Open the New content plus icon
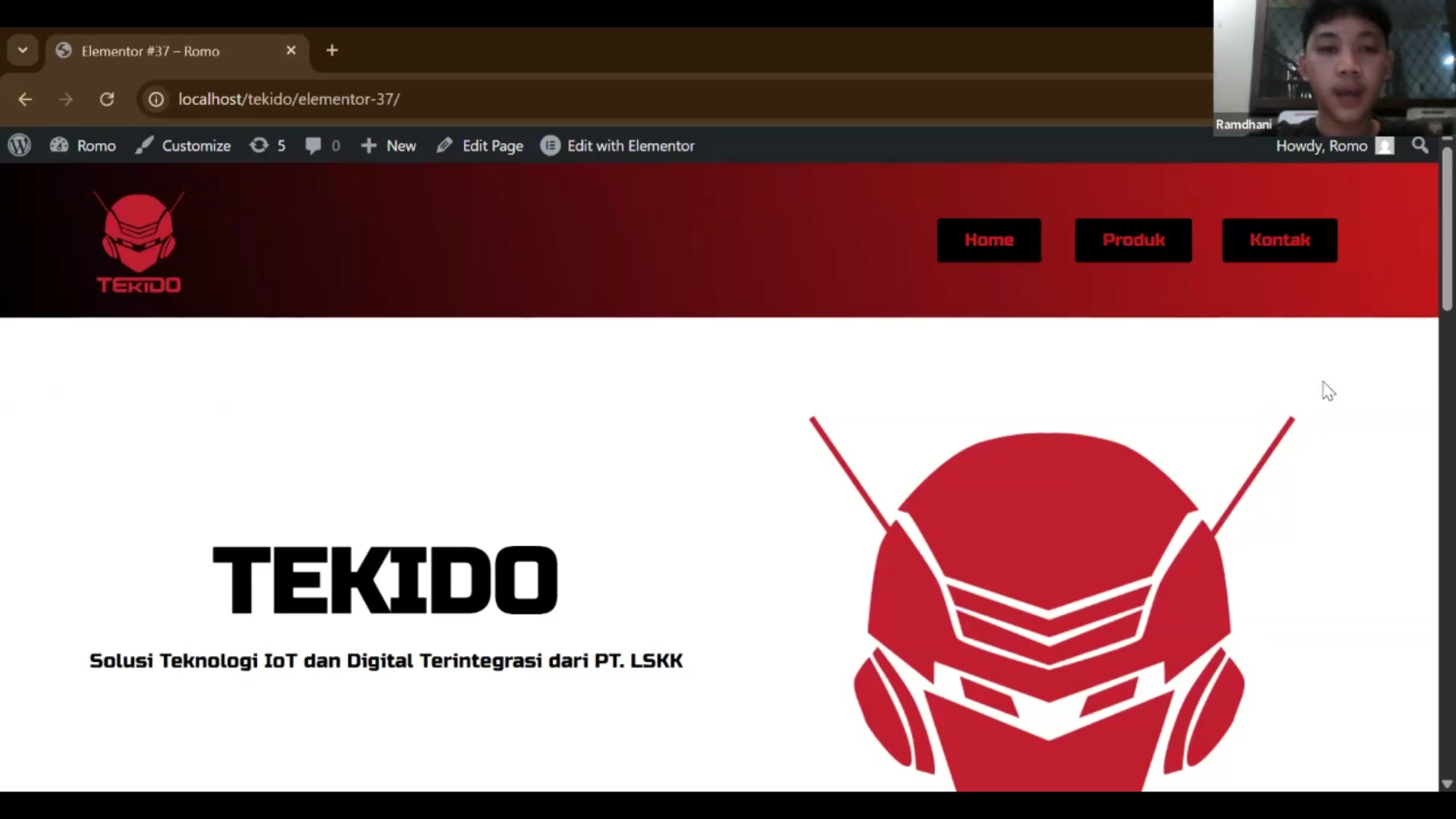 coord(369,146)
